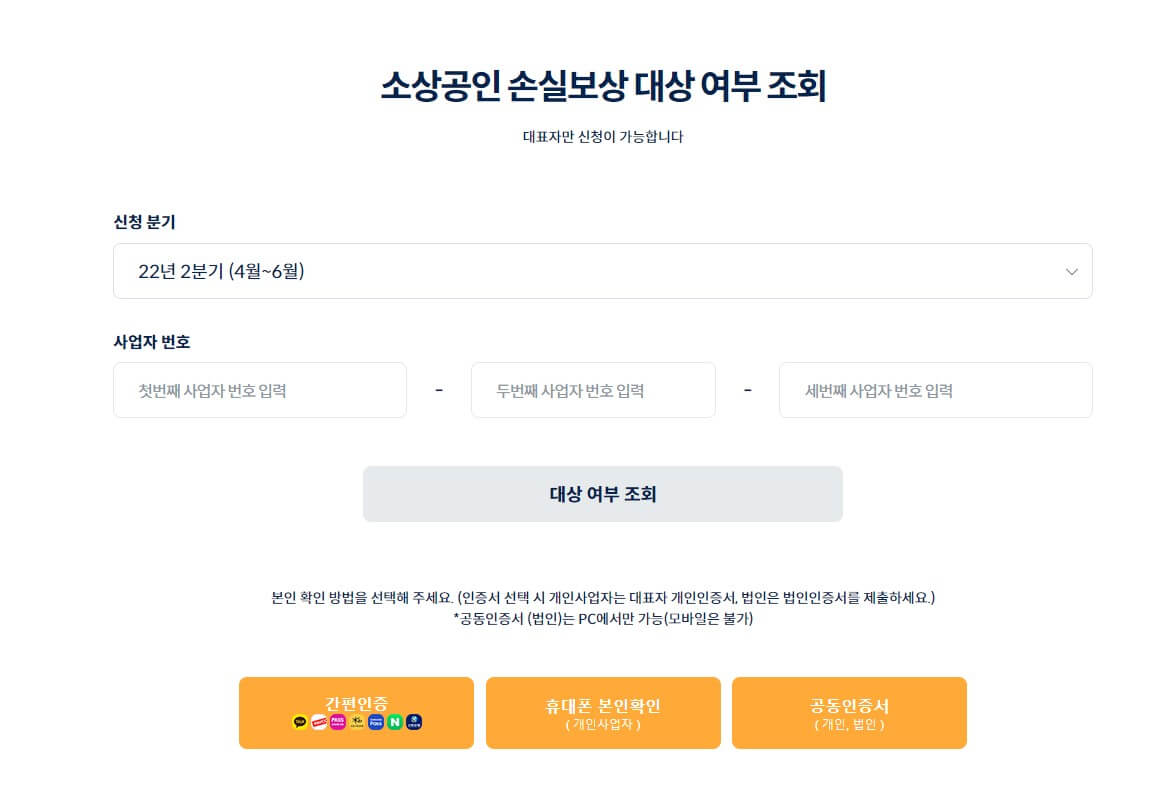Screen dimensions: 1150x787
Task: Expand the 22년 2분기 selection list
Action: pos(602,271)
